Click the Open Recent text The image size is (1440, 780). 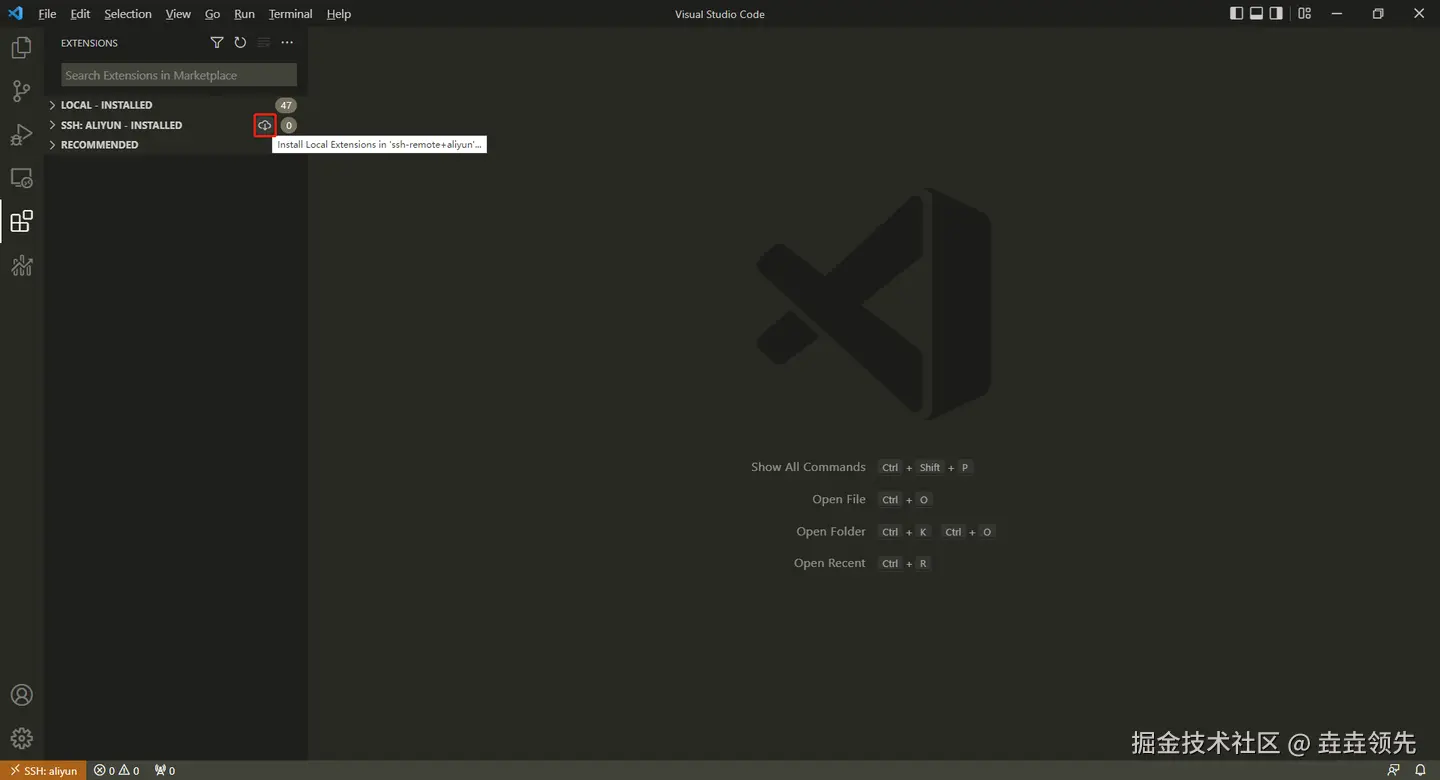click(x=830, y=563)
